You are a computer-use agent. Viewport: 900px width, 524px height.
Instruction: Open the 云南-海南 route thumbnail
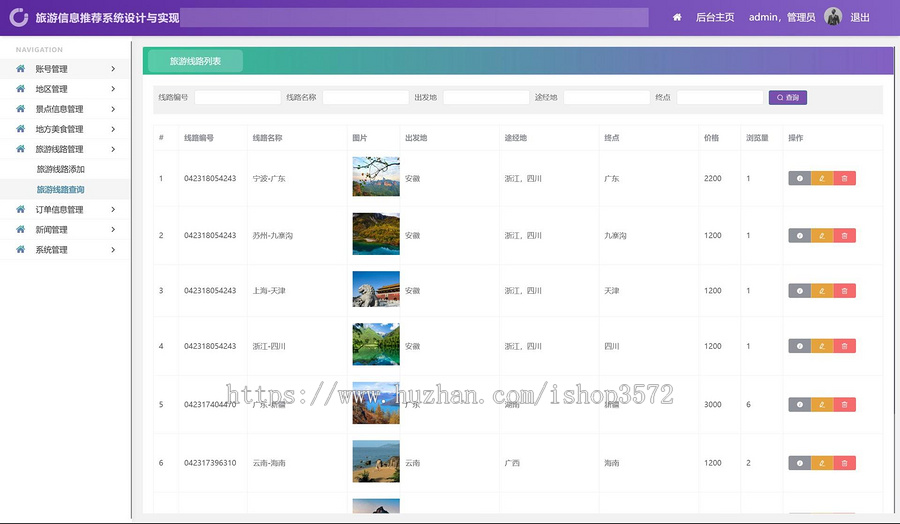tap(376, 461)
